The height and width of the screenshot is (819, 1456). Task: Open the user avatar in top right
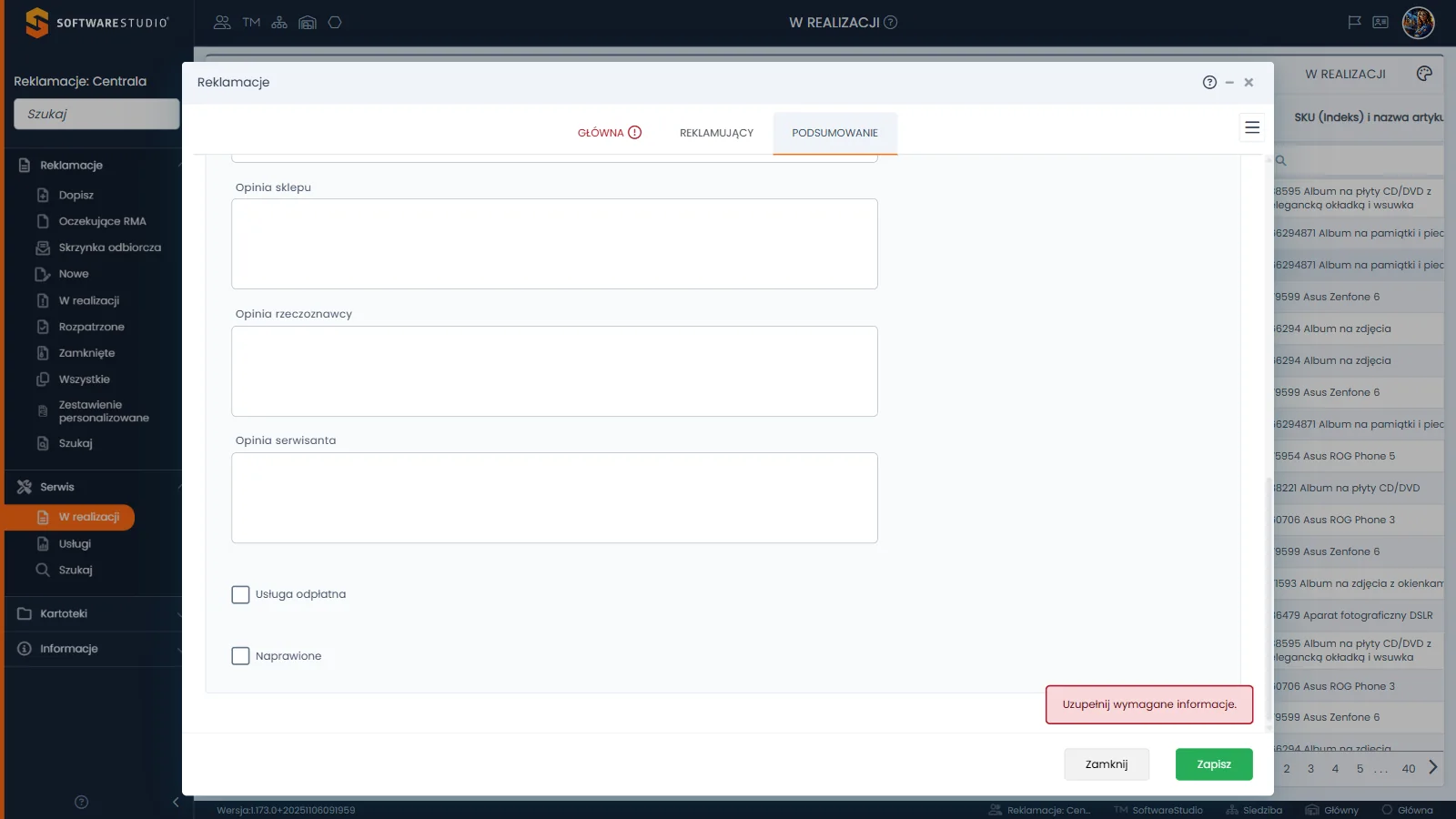(x=1418, y=23)
